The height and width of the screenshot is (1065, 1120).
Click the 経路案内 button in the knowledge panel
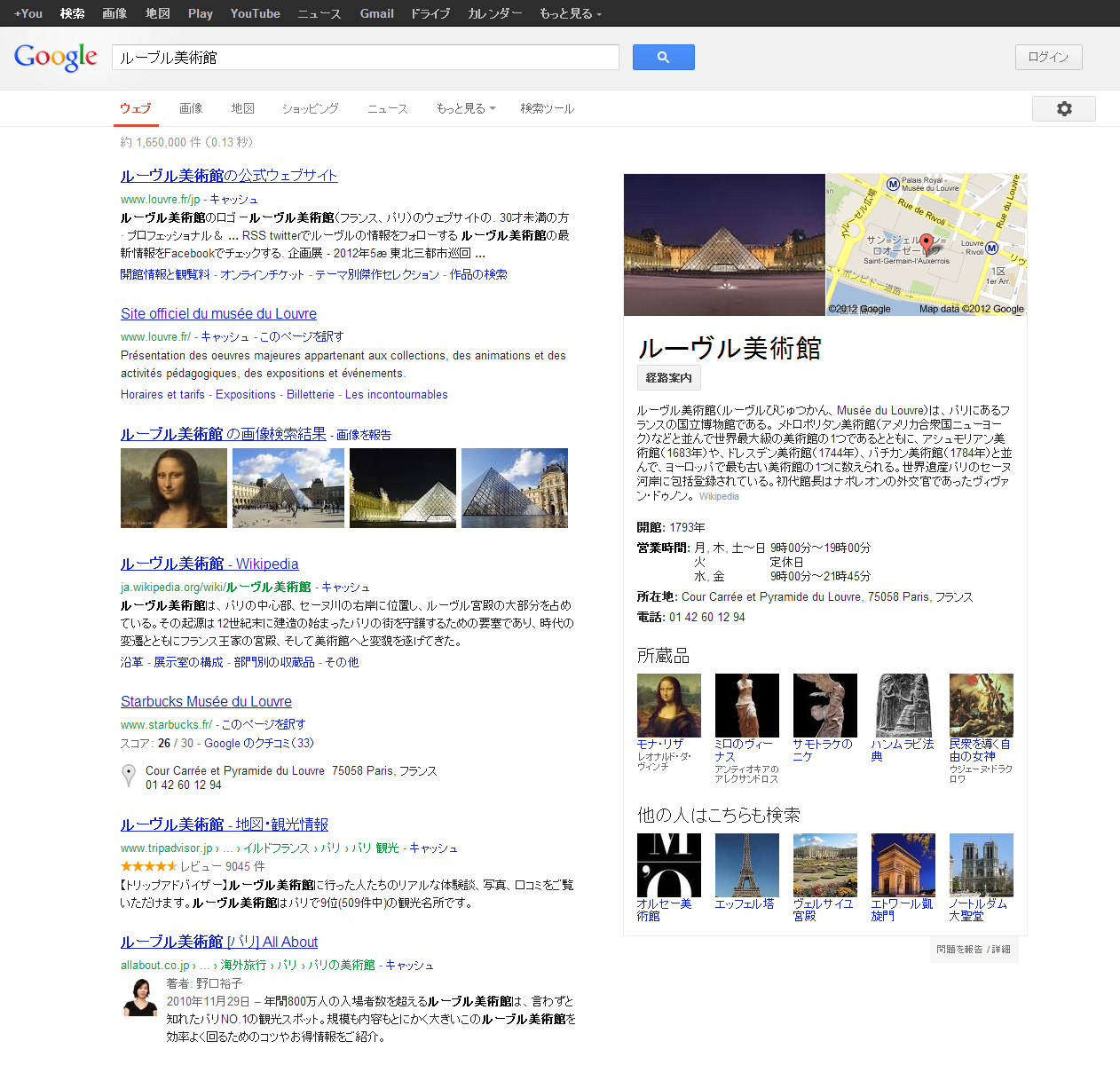click(668, 377)
